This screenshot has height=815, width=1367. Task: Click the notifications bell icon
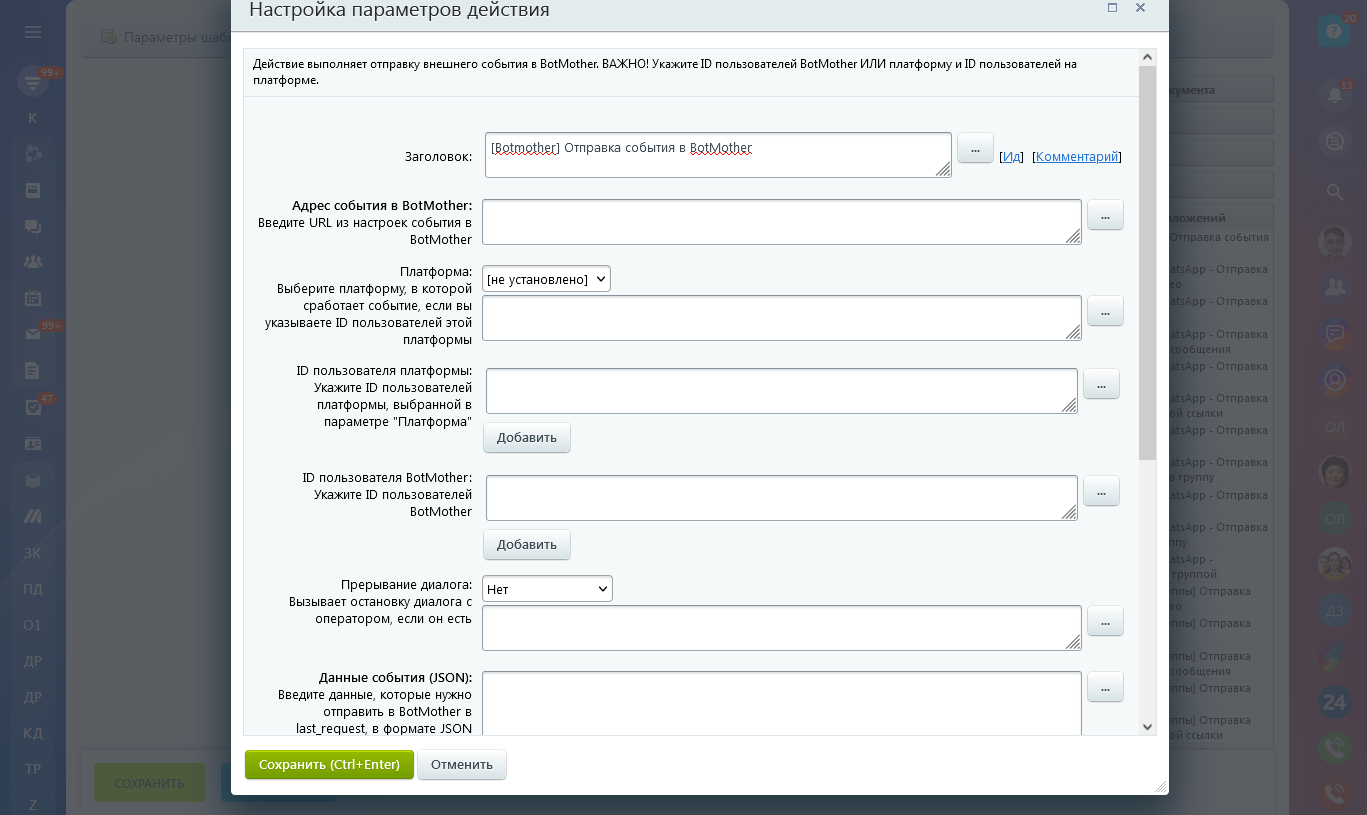(1334, 95)
